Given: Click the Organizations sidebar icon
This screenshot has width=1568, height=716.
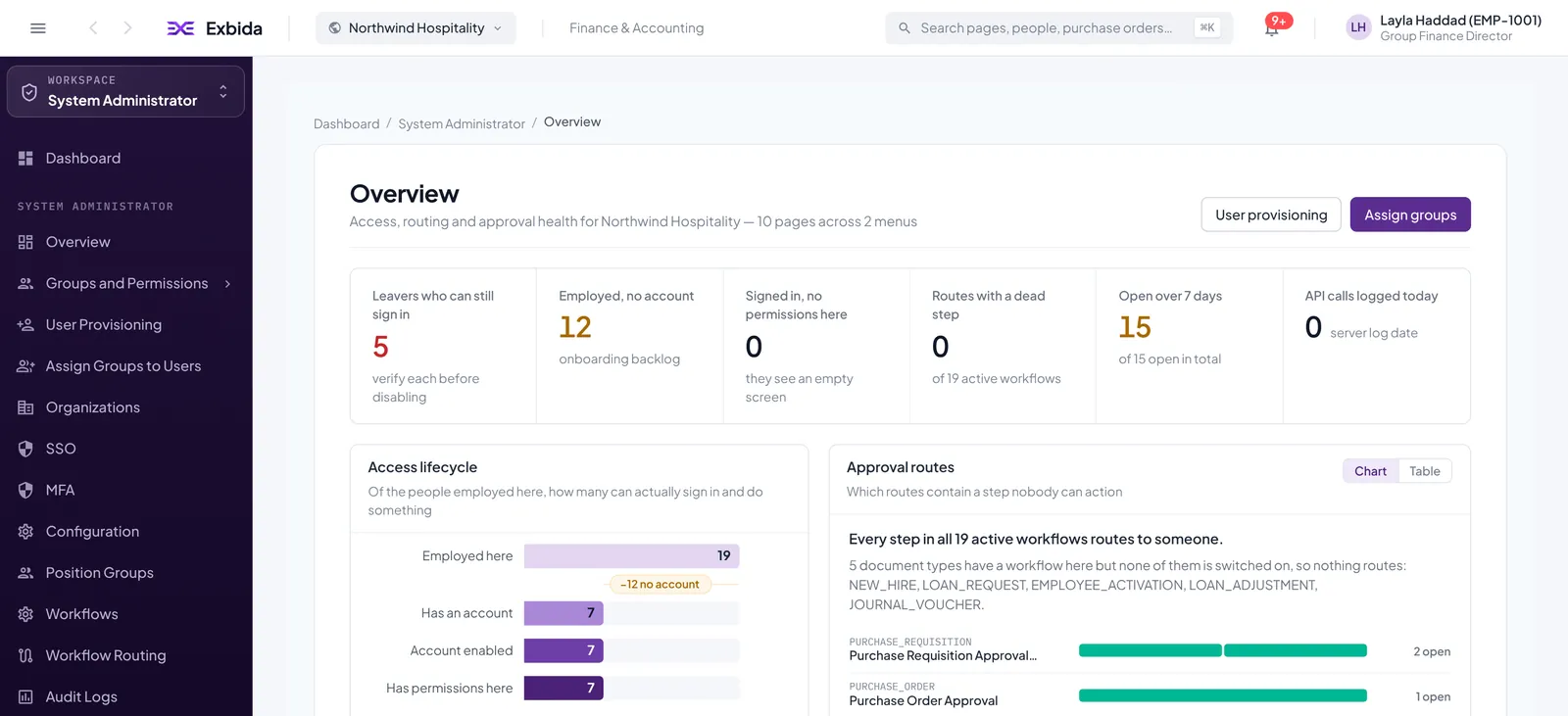Looking at the screenshot, I should click(x=25, y=407).
